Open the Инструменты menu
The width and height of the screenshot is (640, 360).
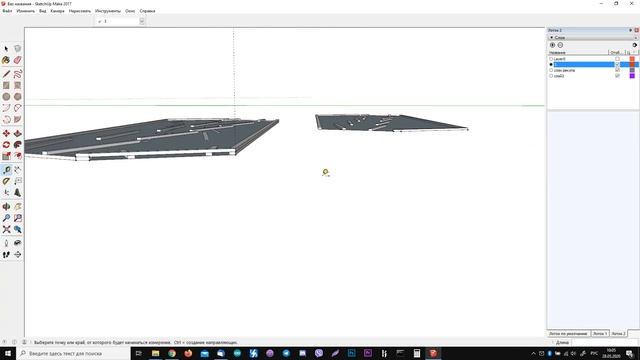point(108,11)
